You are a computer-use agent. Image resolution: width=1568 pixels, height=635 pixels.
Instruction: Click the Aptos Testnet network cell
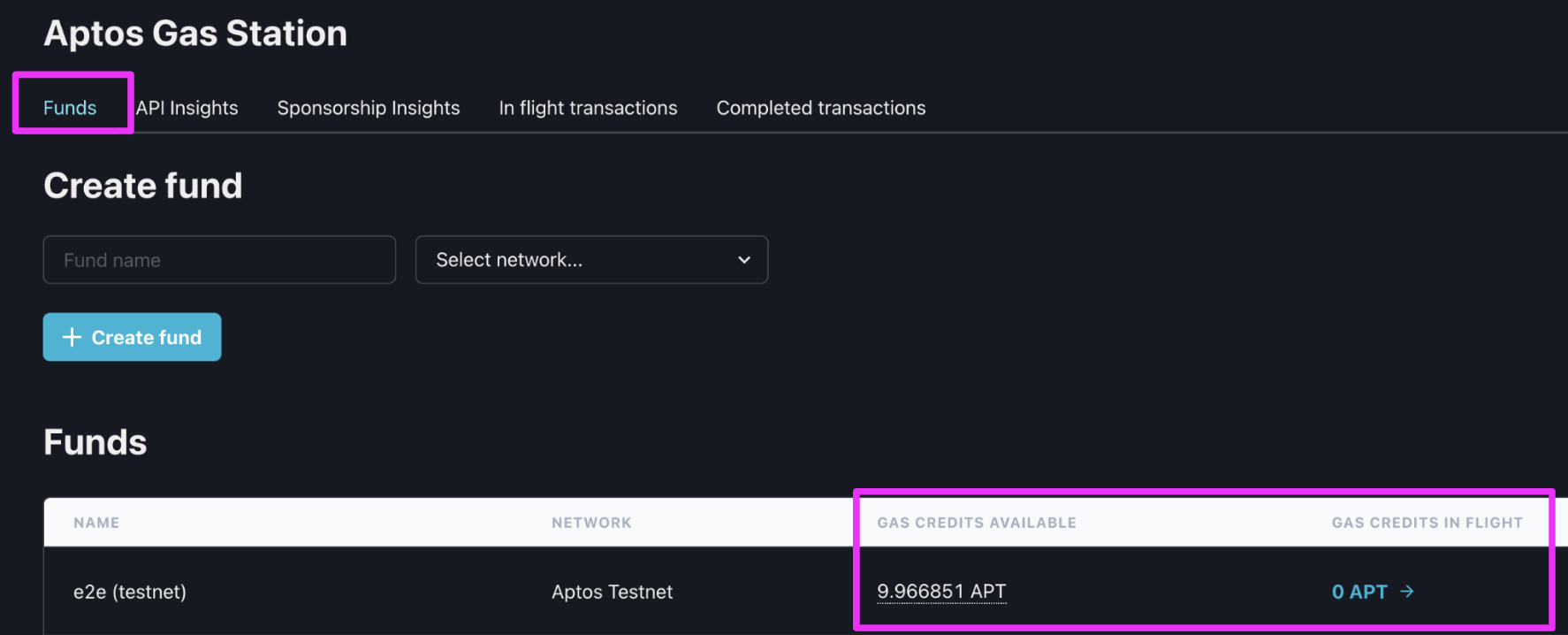pyautogui.click(x=612, y=592)
